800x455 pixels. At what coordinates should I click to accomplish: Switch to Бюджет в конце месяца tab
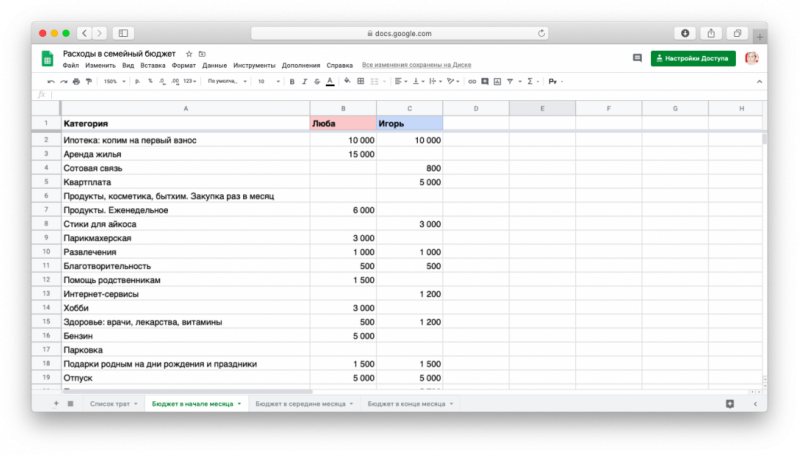[407, 403]
